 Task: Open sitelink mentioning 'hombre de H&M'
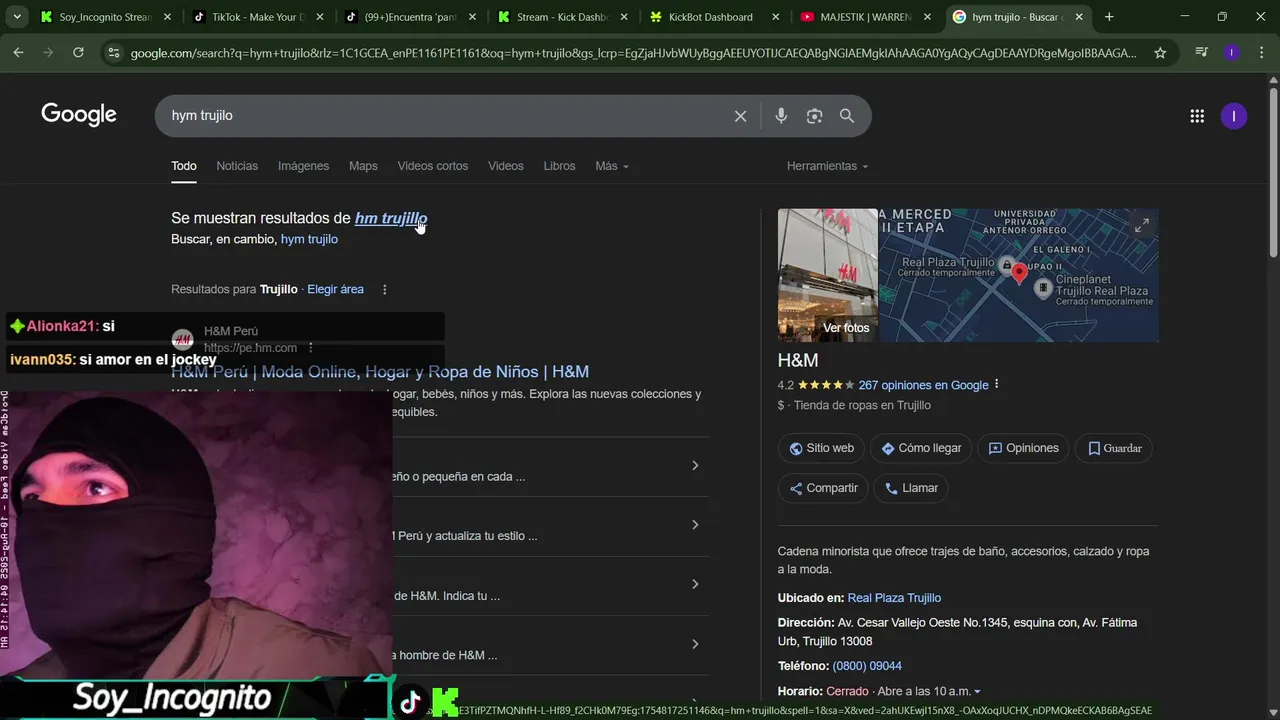[550, 645]
